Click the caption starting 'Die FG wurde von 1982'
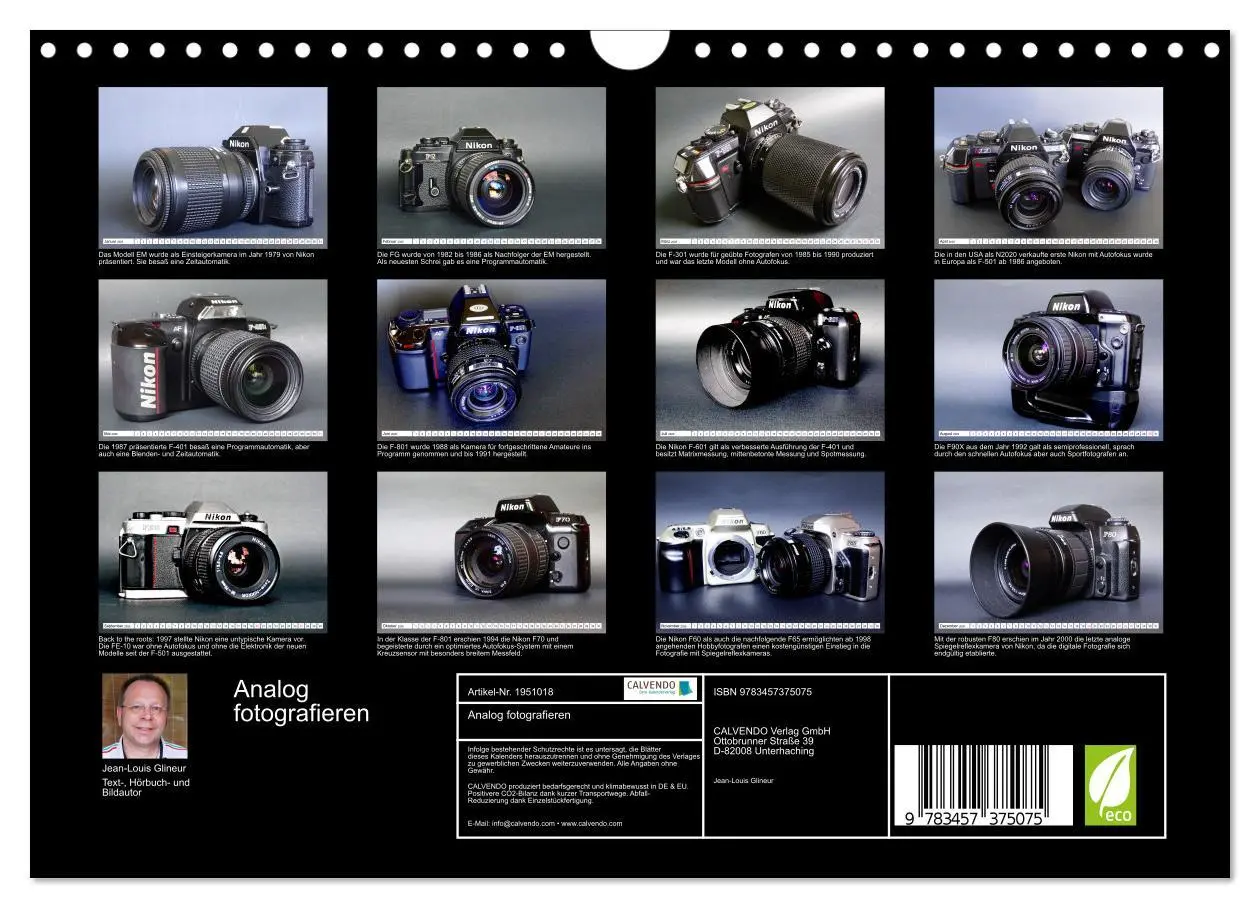1260x908 pixels. point(484,258)
